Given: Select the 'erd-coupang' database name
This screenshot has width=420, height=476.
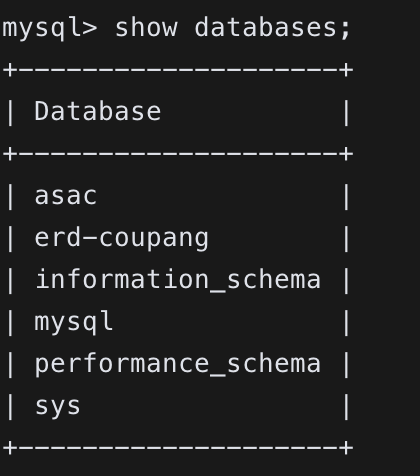Looking at the screenshot, I should pos(122,238).
